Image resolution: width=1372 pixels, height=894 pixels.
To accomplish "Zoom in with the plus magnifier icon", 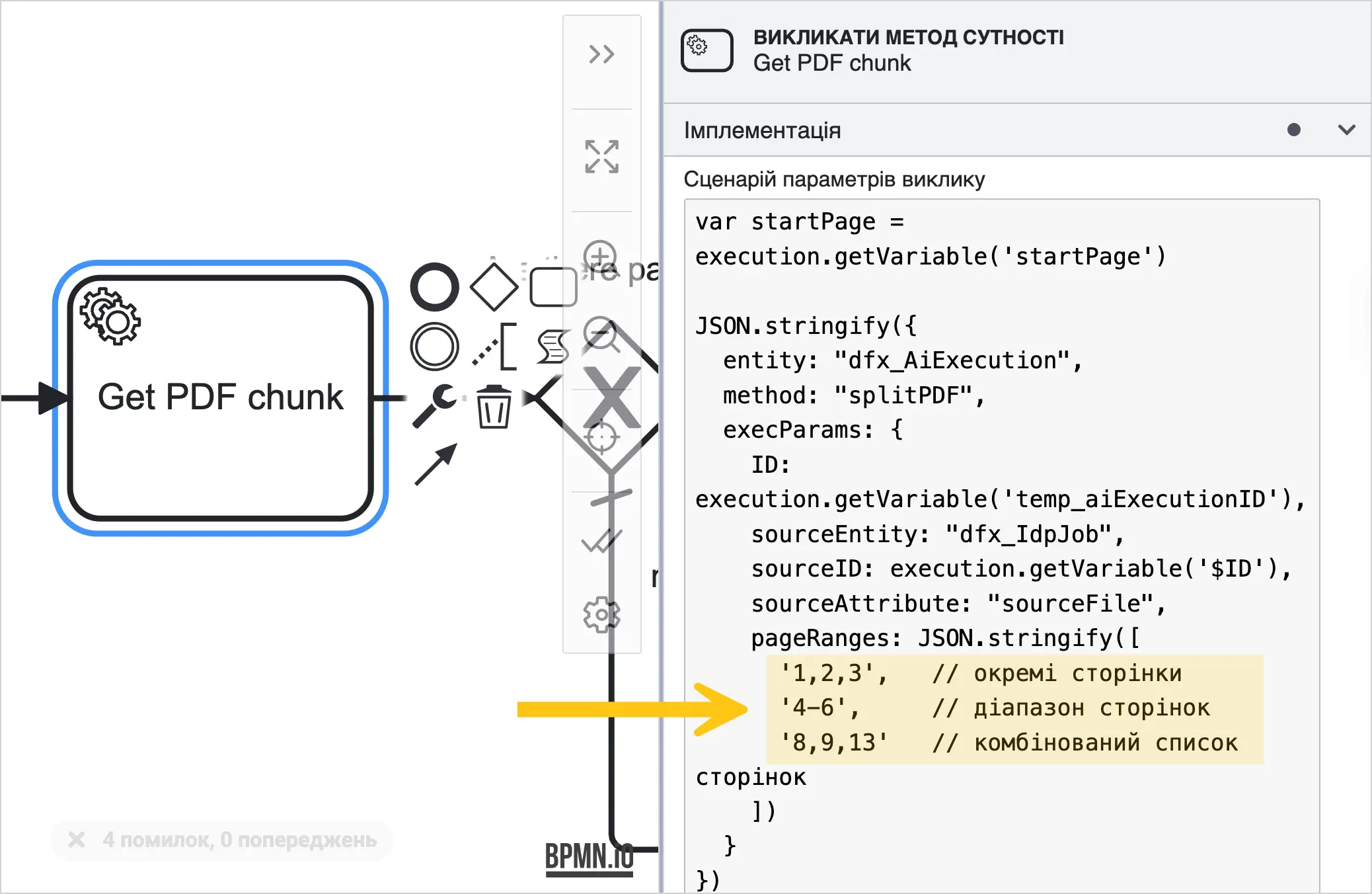I will pyautogui.click(x=601, y=257).
